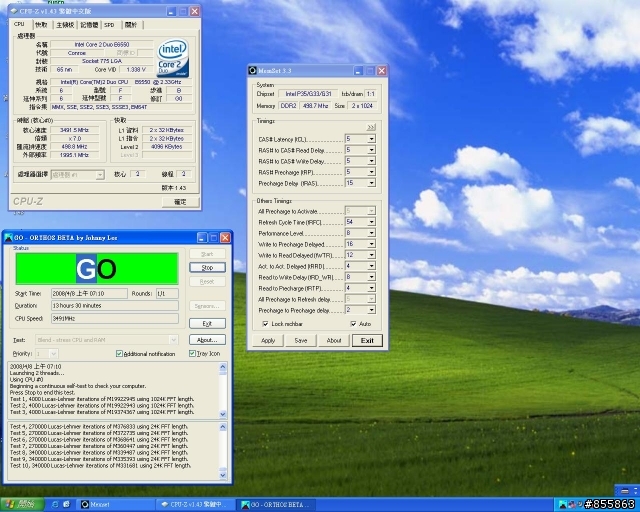Image resolution: width=640 pixels, height=512 pixels.
Task: Open About dialog in ORTHOS
Action: pyautogui.click(x=207, y=340)
